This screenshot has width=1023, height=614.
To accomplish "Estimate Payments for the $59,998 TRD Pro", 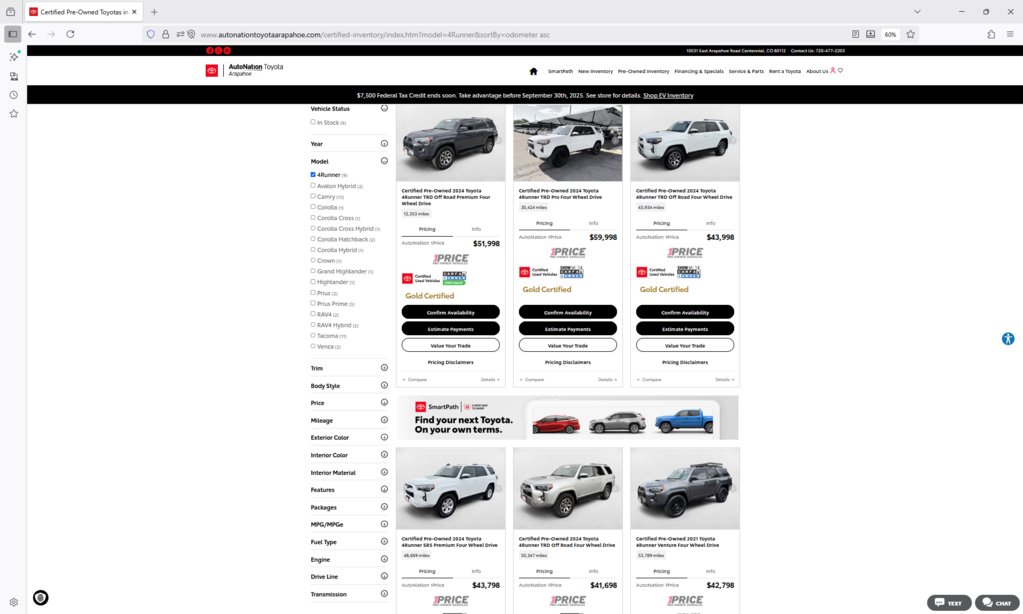I will coord(568,329).
